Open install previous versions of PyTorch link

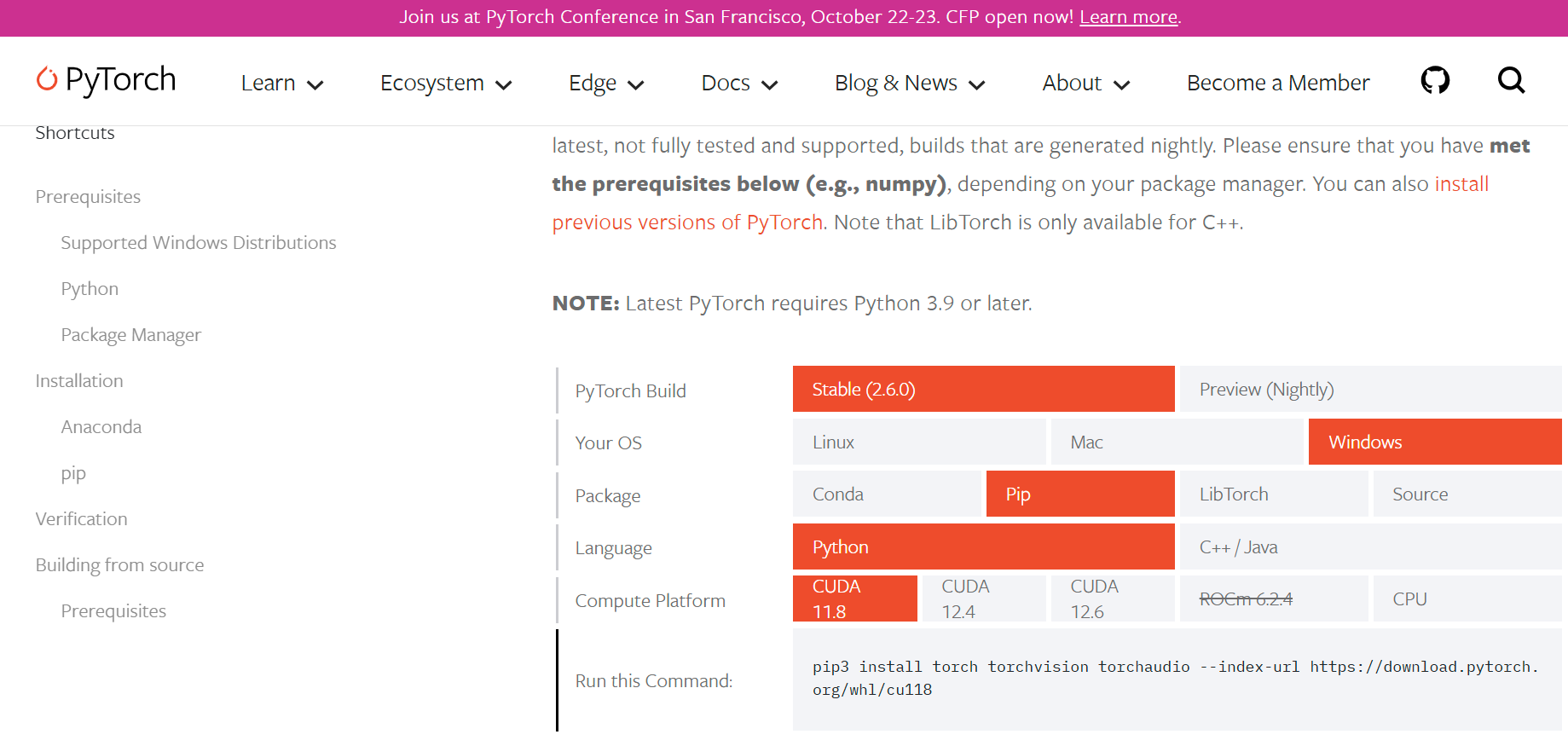[1020, 203]
